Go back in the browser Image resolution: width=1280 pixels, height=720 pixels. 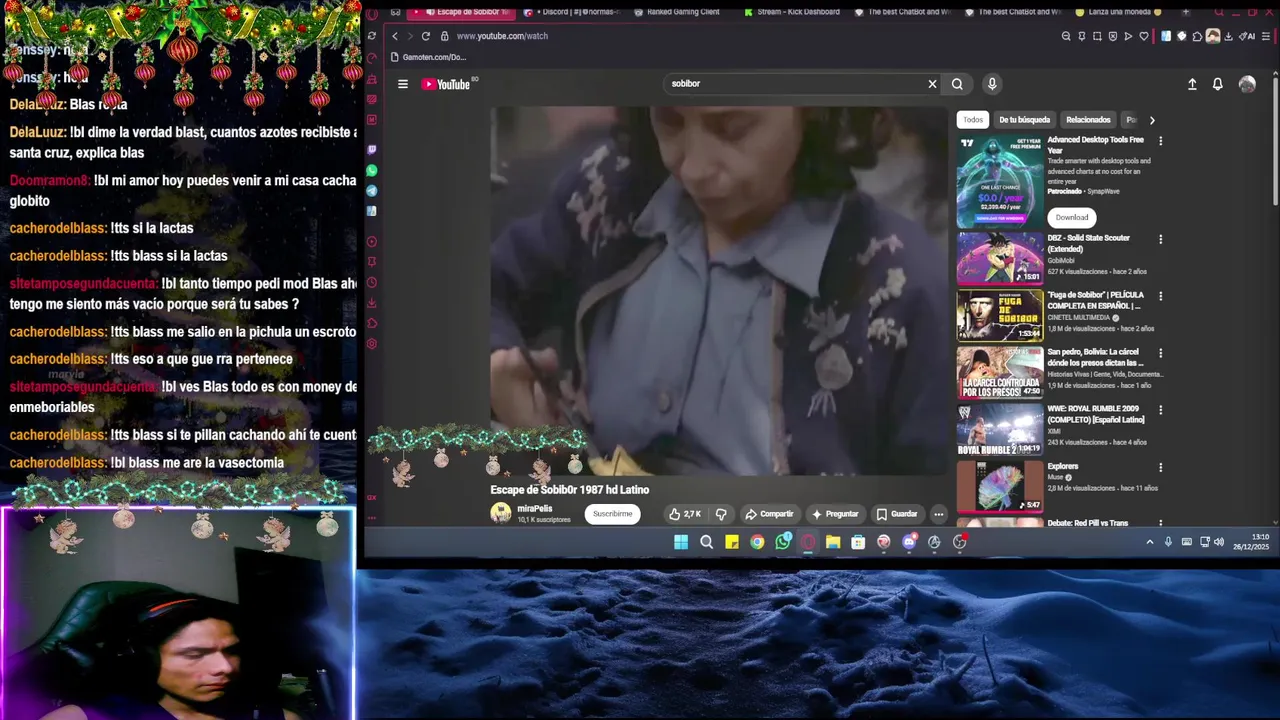tap(394, 36)
